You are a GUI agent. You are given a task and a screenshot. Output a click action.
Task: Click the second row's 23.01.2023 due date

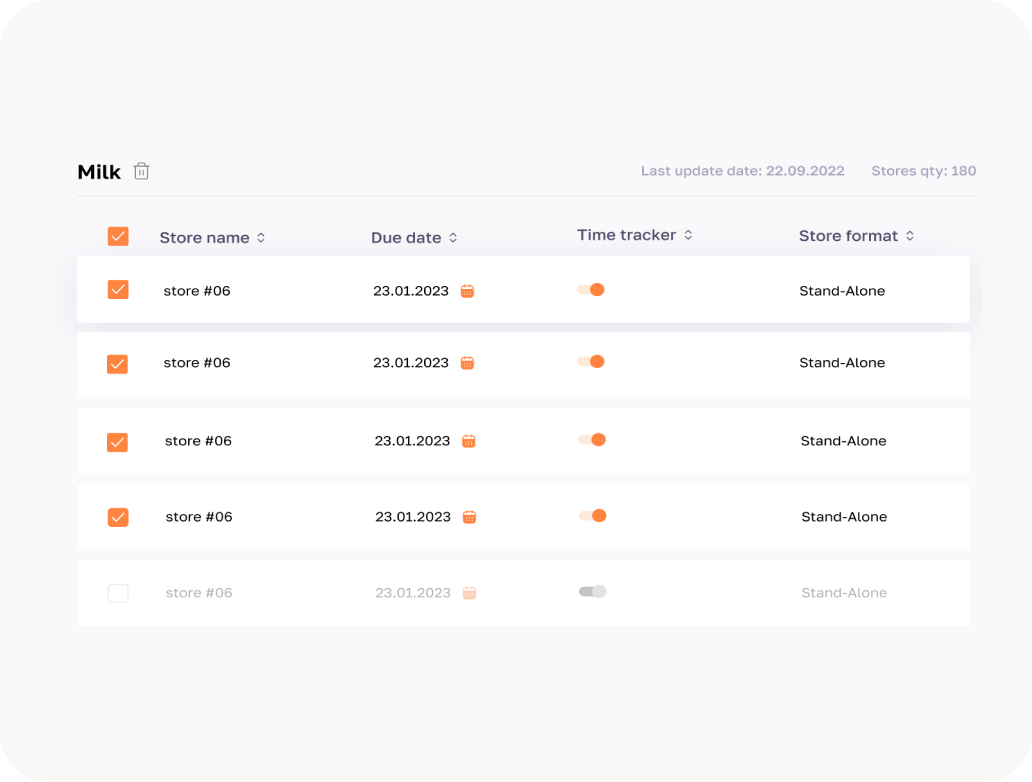pos(411,363)
